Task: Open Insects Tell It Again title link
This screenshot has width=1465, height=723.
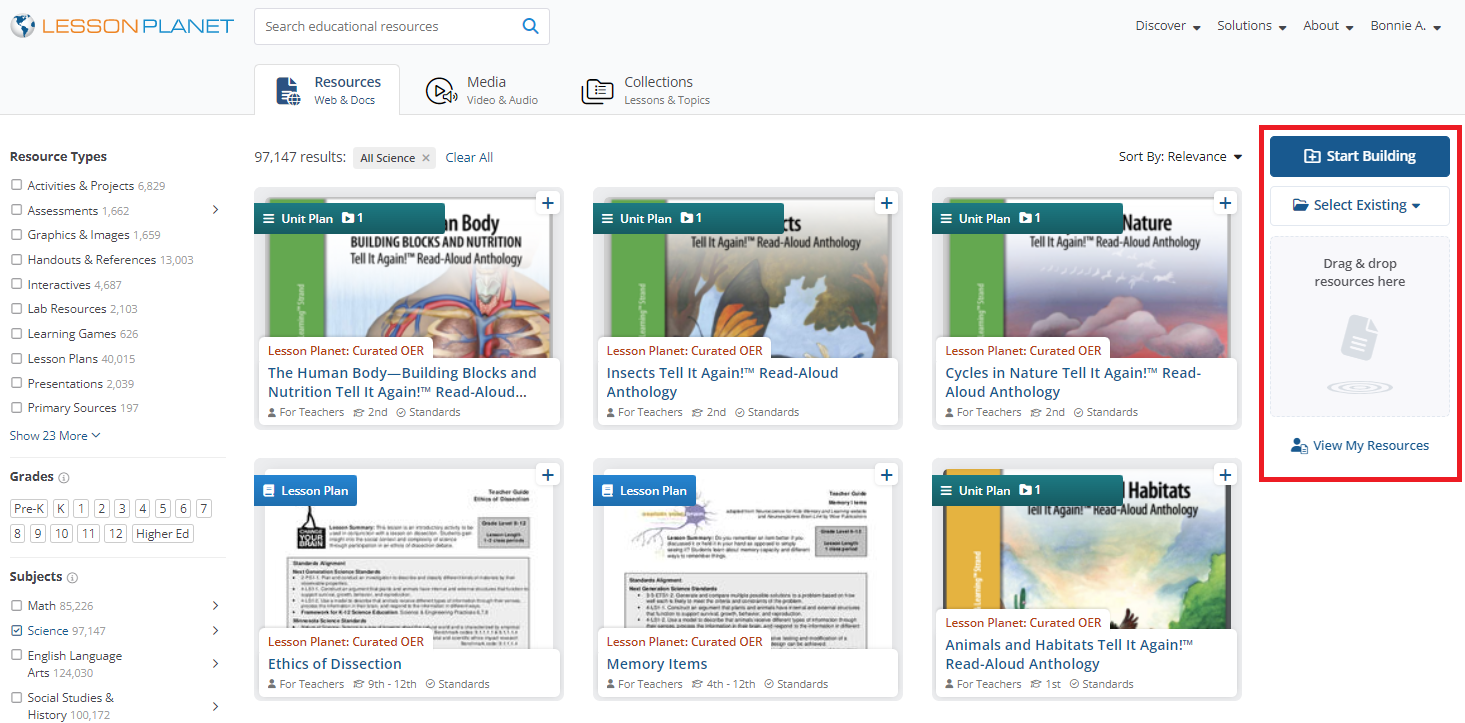Action: 723,382
